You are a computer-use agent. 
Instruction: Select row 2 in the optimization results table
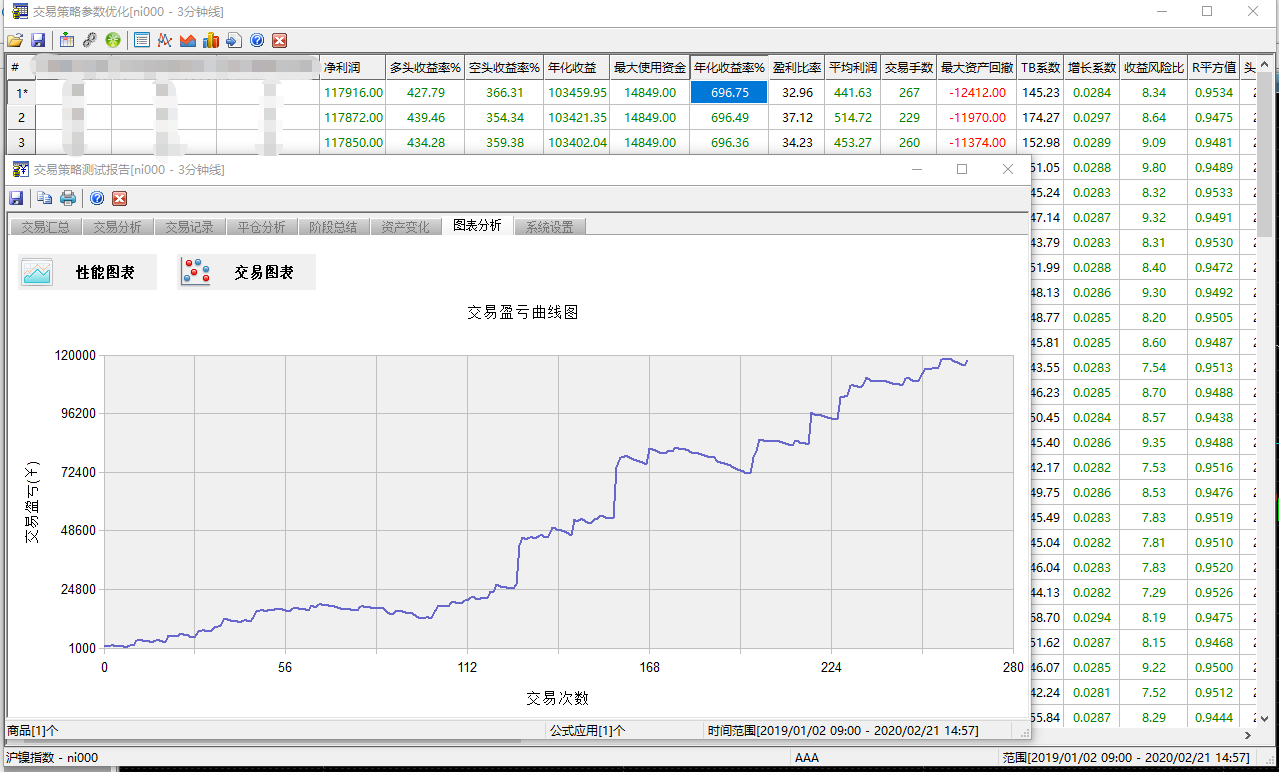21,117
